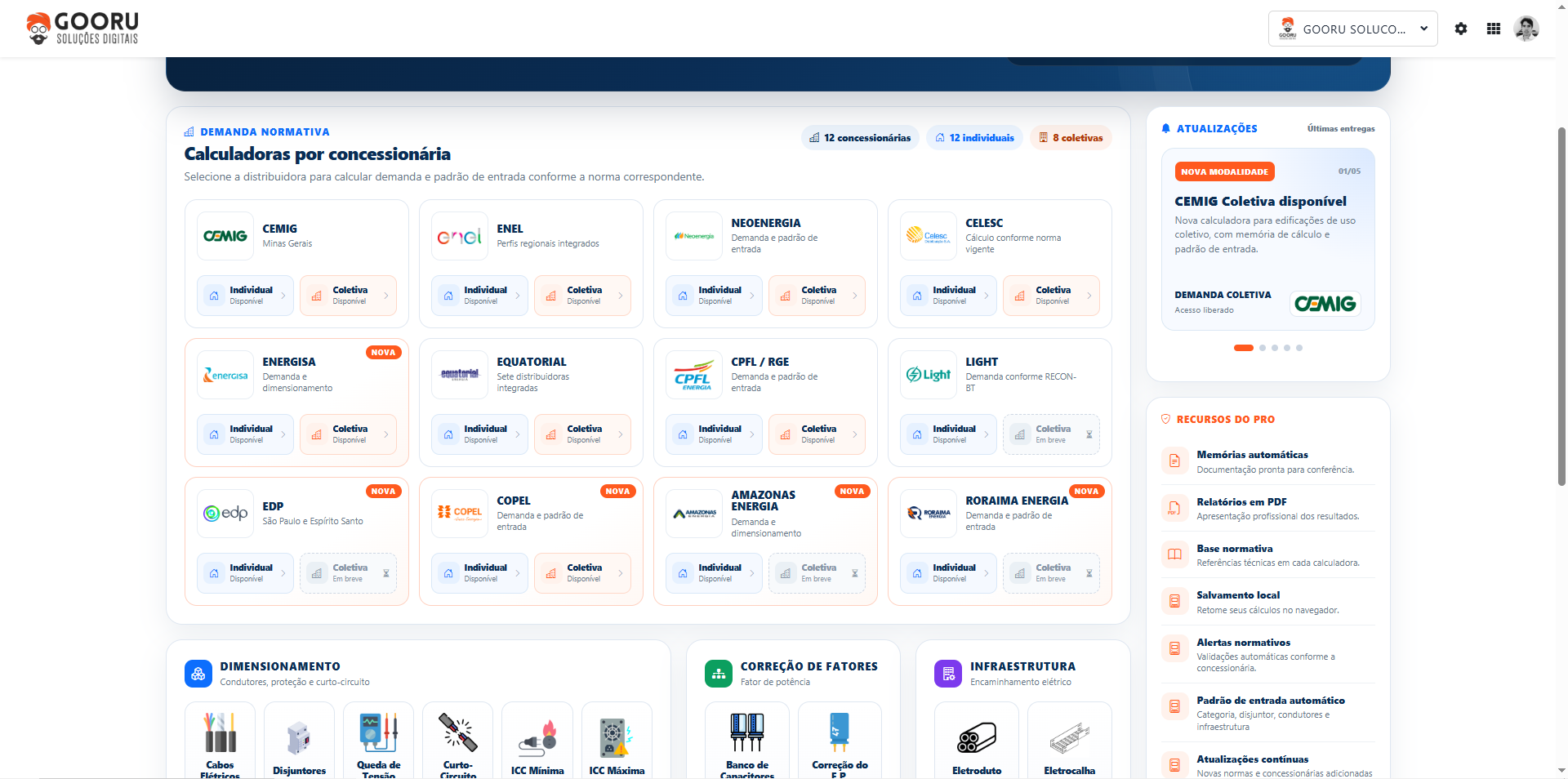Click the Gooru Soluções Digitais logo
Image resolution: width=1568 pixels, height=779 pixels.
[x=82, y=29]
